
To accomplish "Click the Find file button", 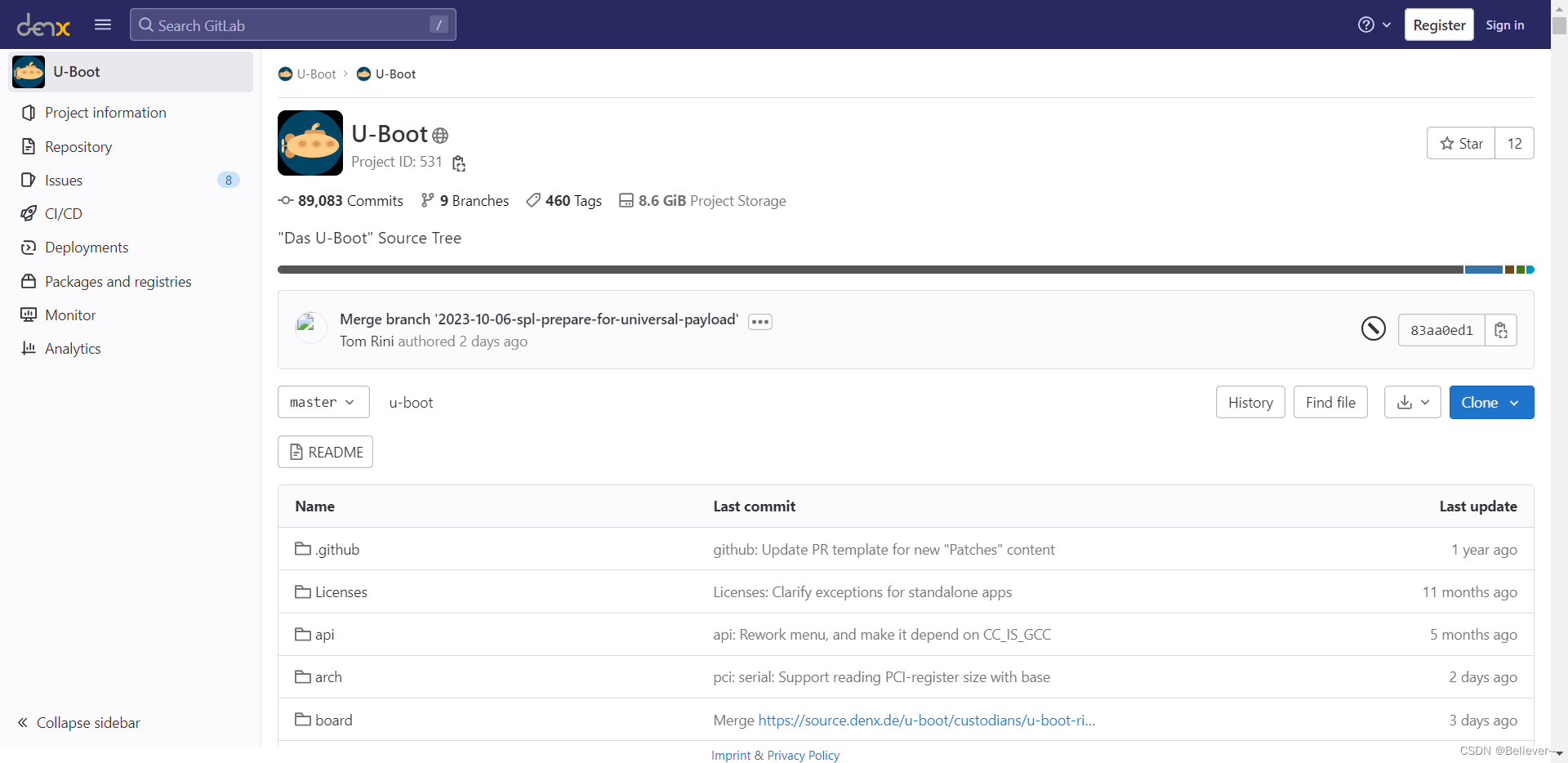I will (x=1330, y=402).
